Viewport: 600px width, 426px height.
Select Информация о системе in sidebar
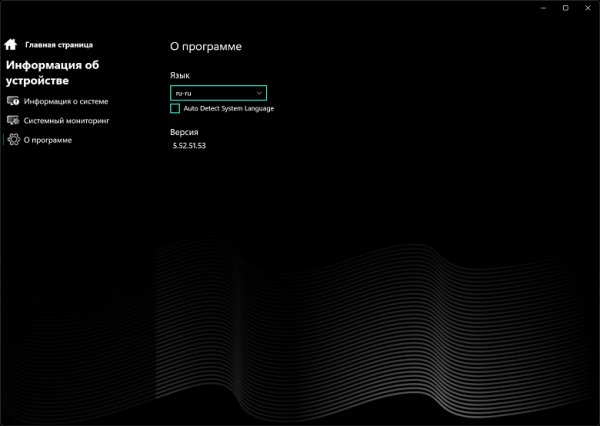click(66, 101)
